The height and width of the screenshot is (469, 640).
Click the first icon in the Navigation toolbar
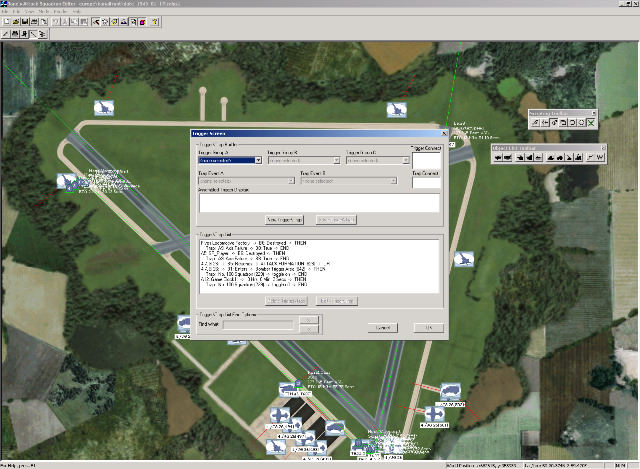[x=535, y=122]
